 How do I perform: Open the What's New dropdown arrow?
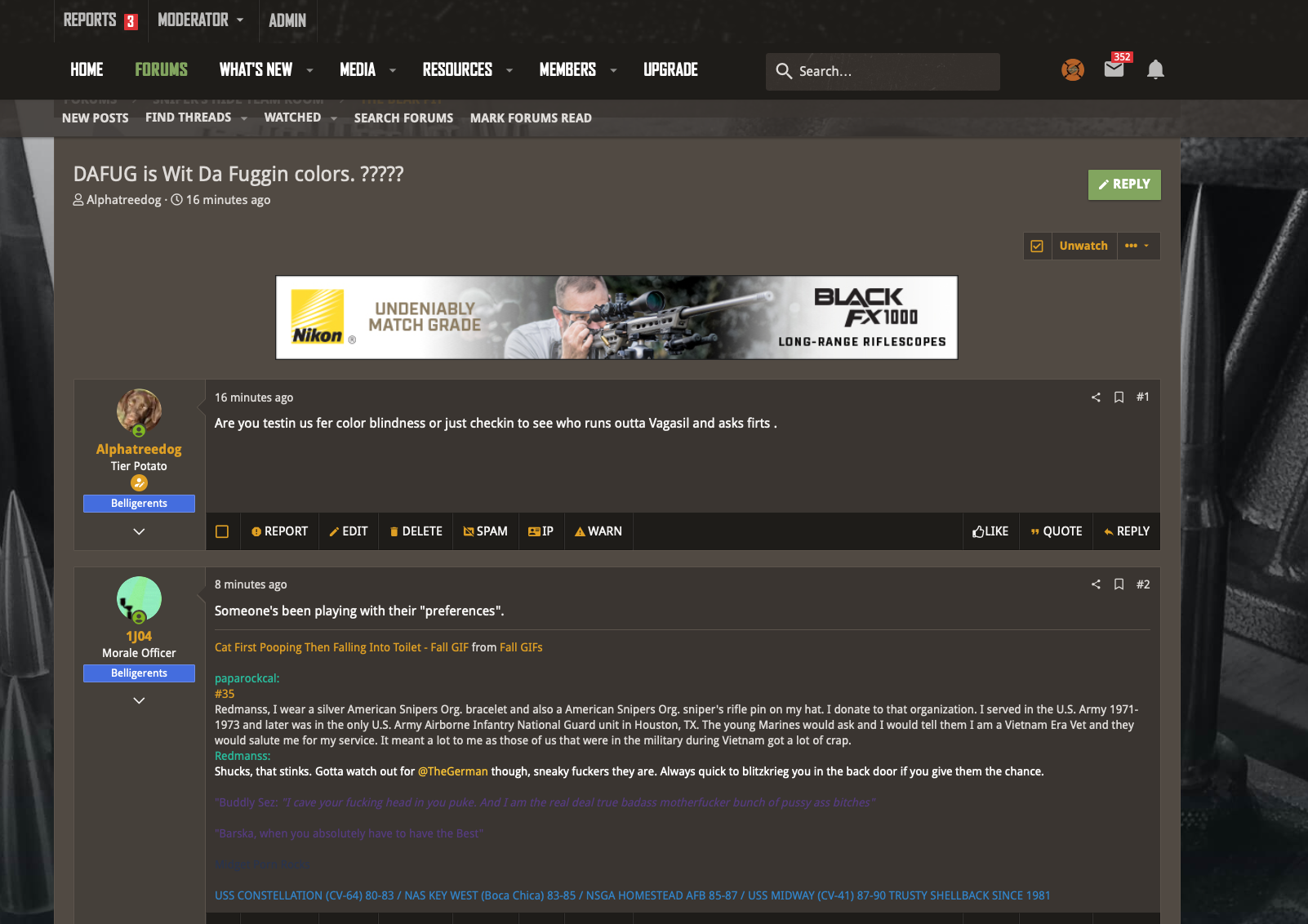tap(309, 71)
